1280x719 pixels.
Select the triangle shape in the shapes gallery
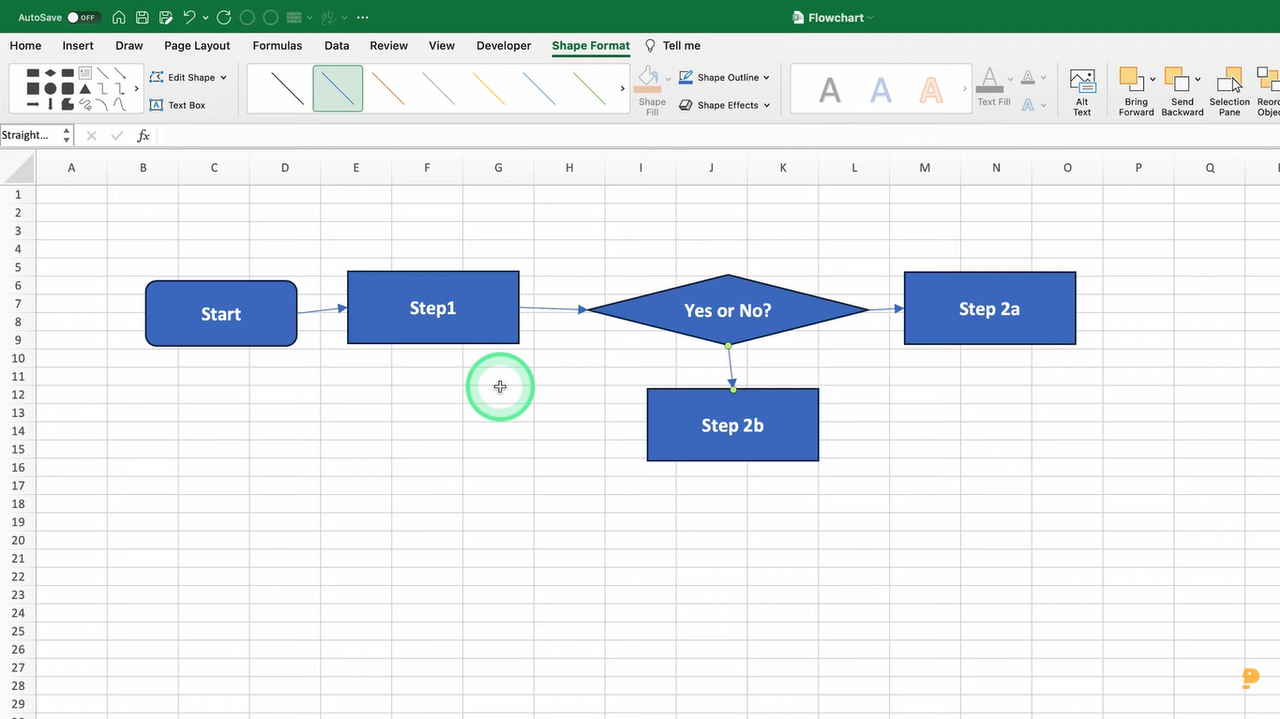pos(85,89)
